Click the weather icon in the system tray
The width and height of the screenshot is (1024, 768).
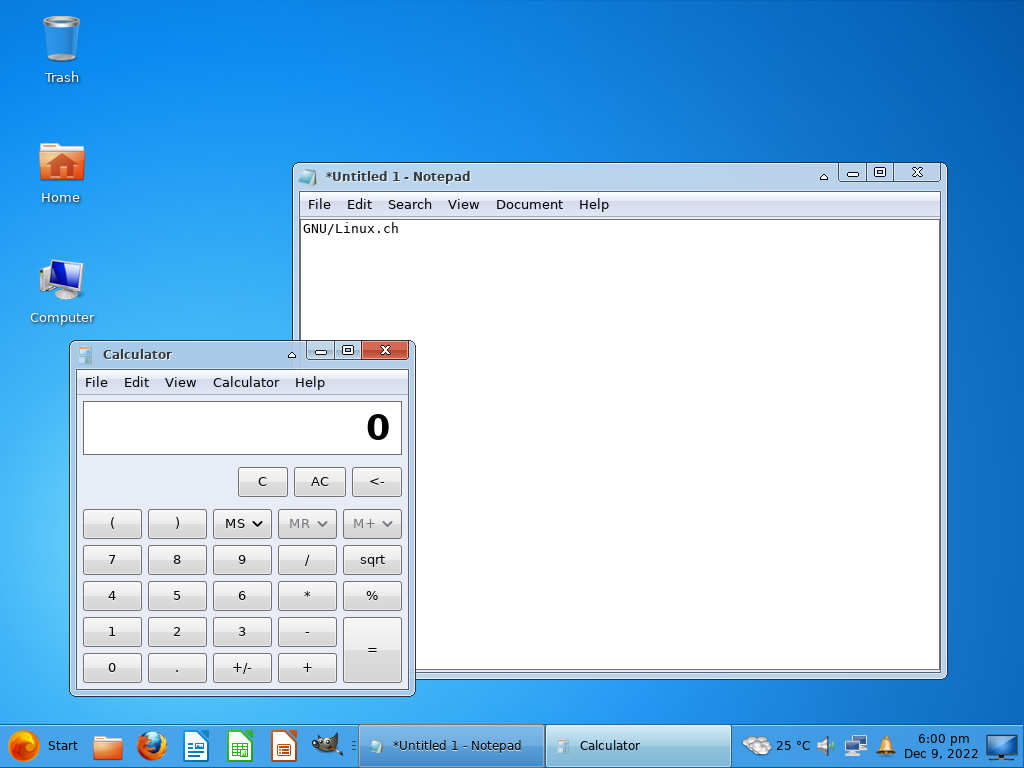tap(757, 745)
